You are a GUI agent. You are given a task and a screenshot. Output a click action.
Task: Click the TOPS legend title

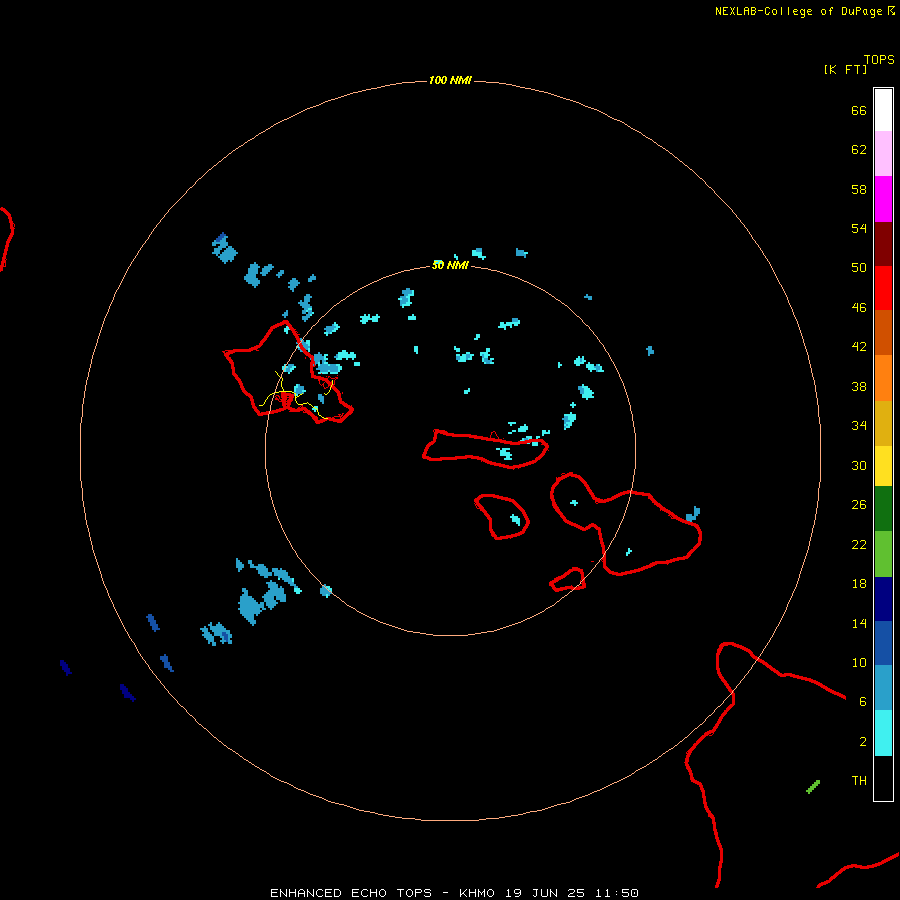pyautogui.click(x=879, y=59)
